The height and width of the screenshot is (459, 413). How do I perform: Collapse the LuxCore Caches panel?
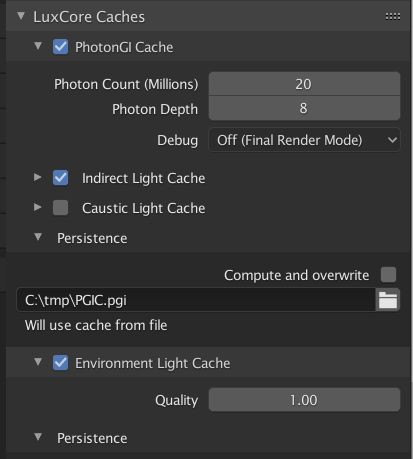21,16
